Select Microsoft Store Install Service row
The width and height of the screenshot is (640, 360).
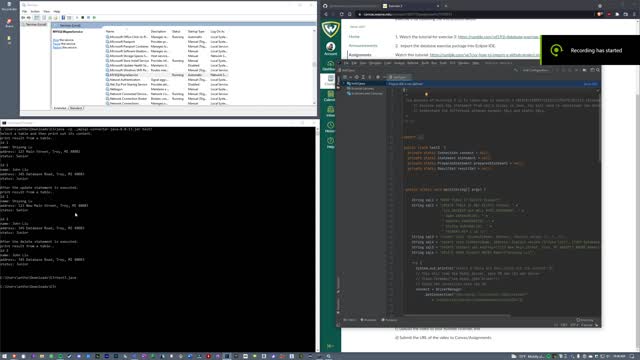128,60
